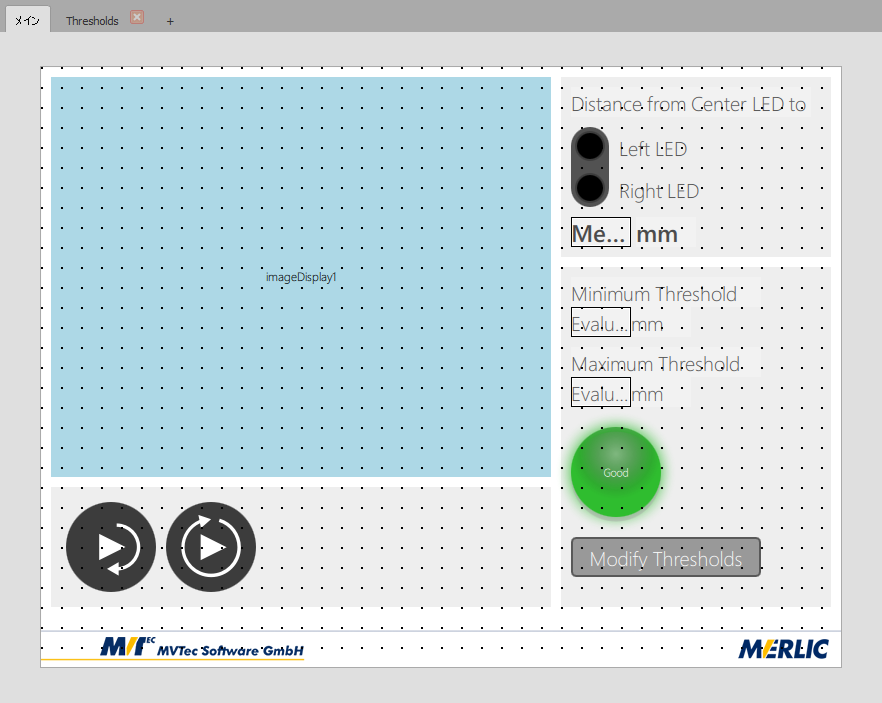Image resolution: width=882 pixels, height=703 pixels.
Task: Click the MVTec Software GmbH logo
Action: 202,648
